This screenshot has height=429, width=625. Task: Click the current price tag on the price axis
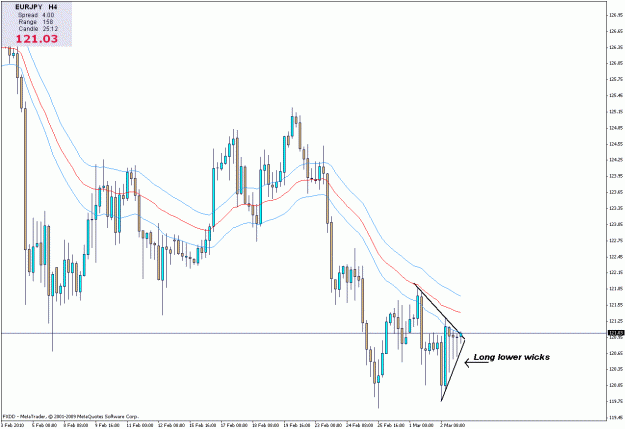pyautogui.click(x=616, y=333)
